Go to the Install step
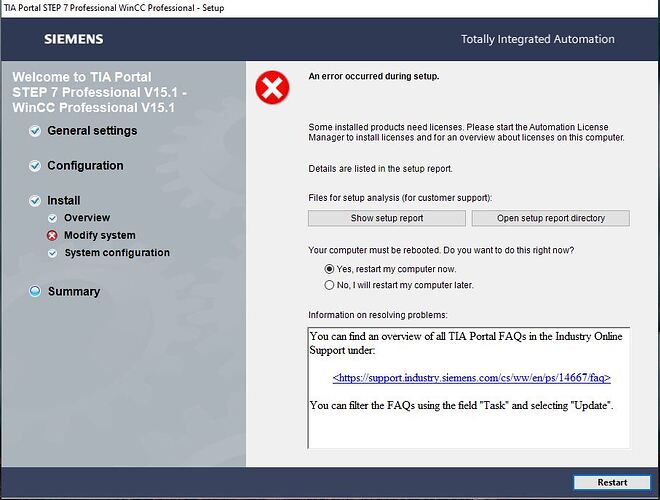This screenshot has width=660, height=500. [x=64, y=201]
